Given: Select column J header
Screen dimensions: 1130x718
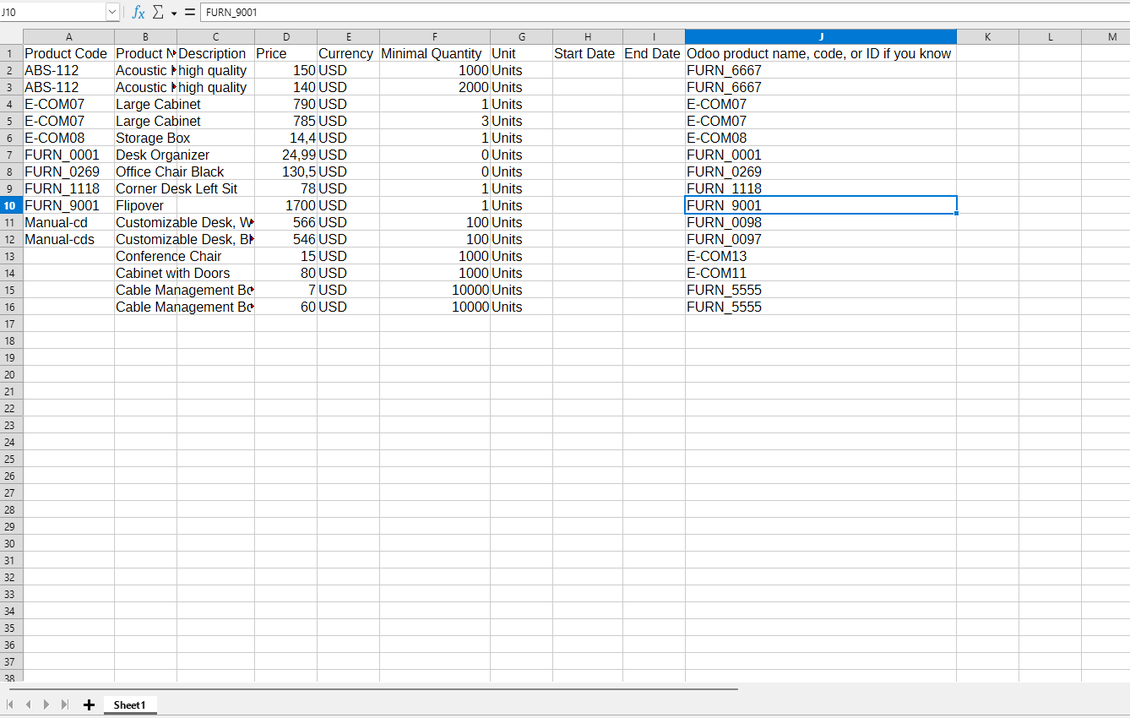Looking at the screenshot, I should point(821,37).
